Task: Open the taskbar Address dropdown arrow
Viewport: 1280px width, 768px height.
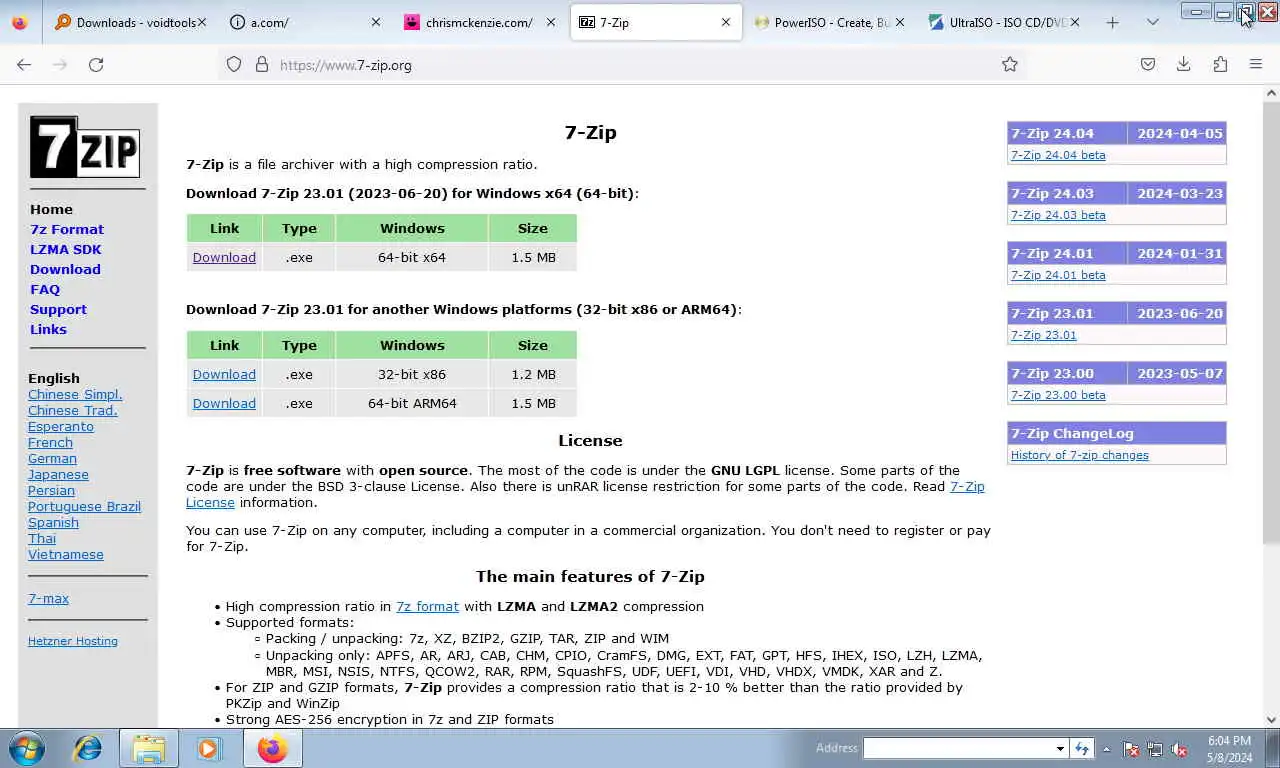Action: (x=1060, y=748)
